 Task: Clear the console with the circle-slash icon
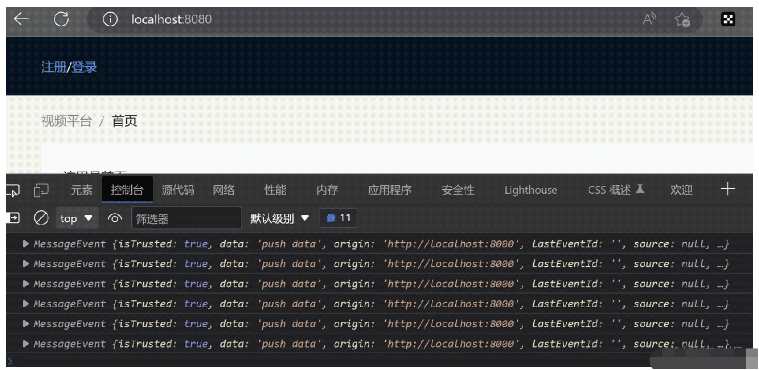point(41,218)
